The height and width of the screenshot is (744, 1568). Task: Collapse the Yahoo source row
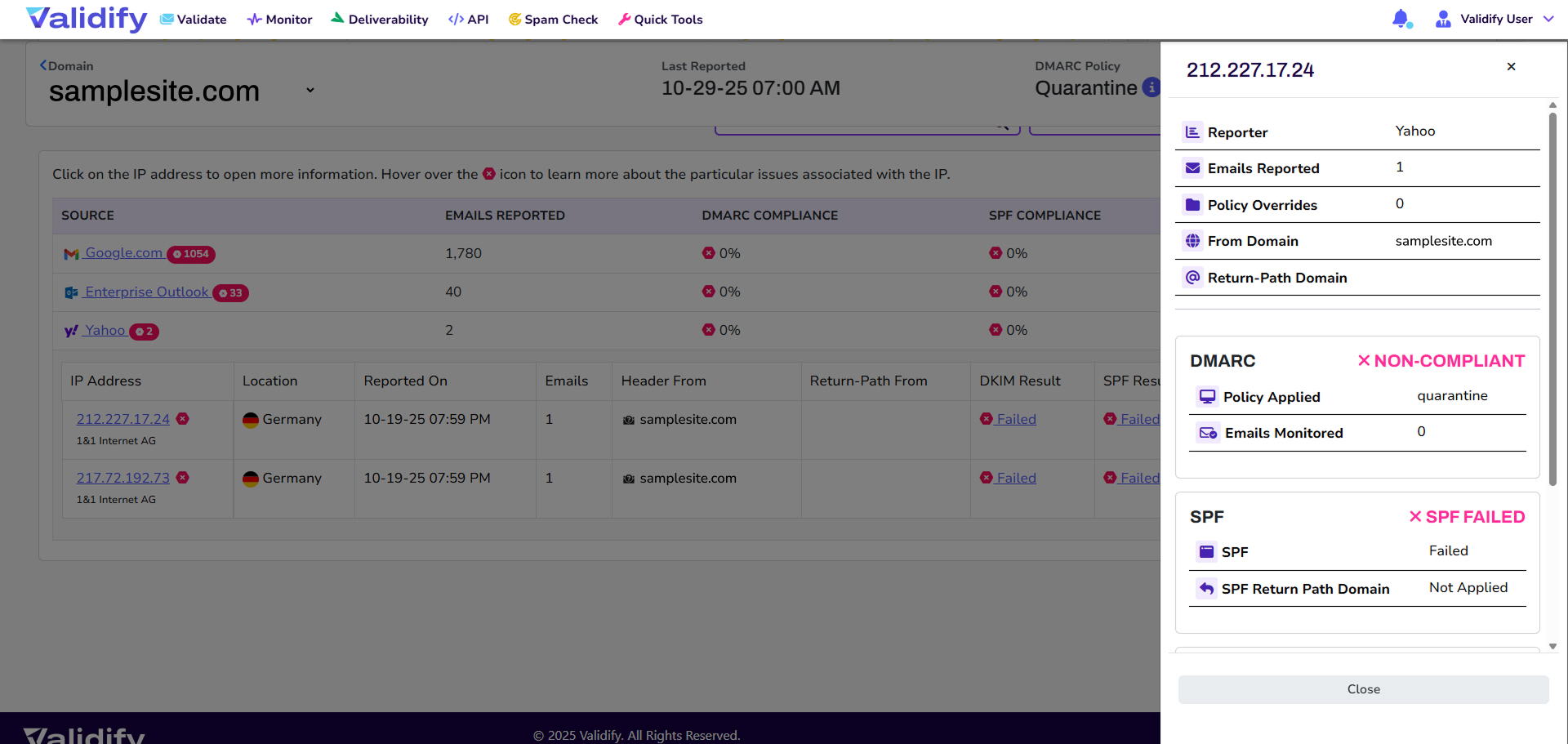pos(105,331)
